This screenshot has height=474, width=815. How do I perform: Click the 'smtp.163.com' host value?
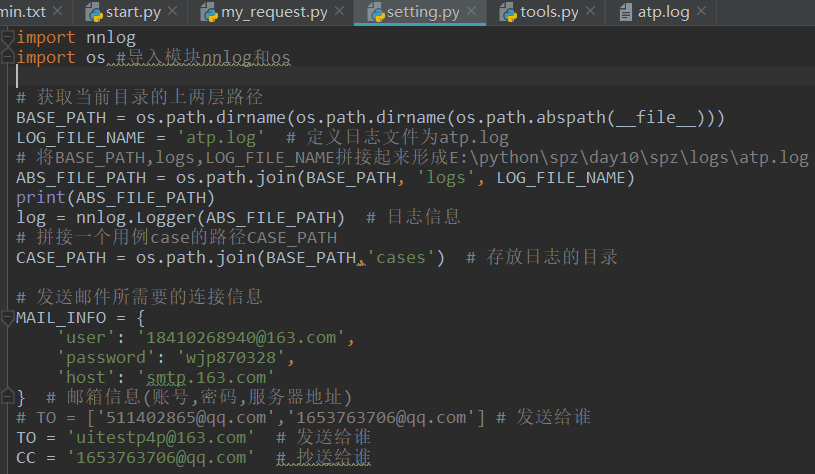(206, 377)
